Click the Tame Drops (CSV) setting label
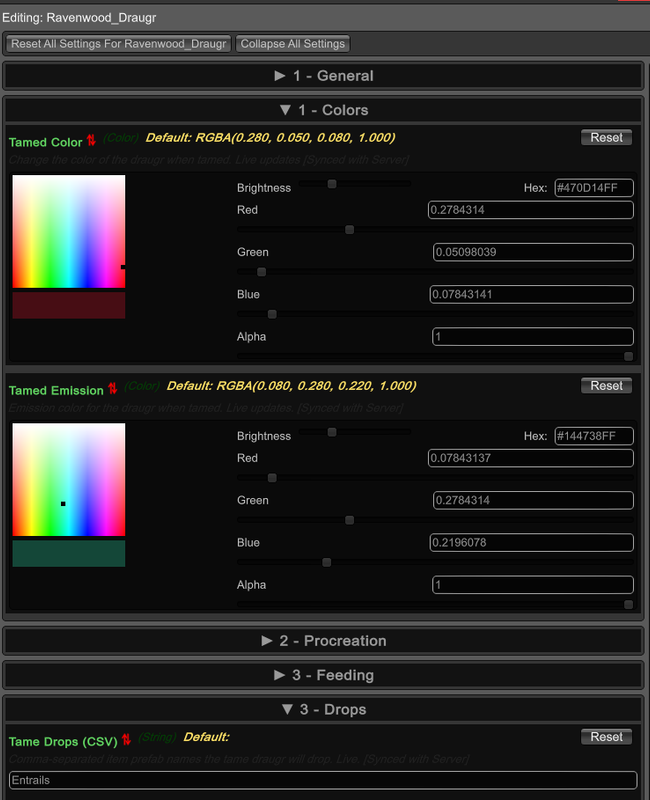The width and height of the screenshot is (650, 800). coord(63,742)
